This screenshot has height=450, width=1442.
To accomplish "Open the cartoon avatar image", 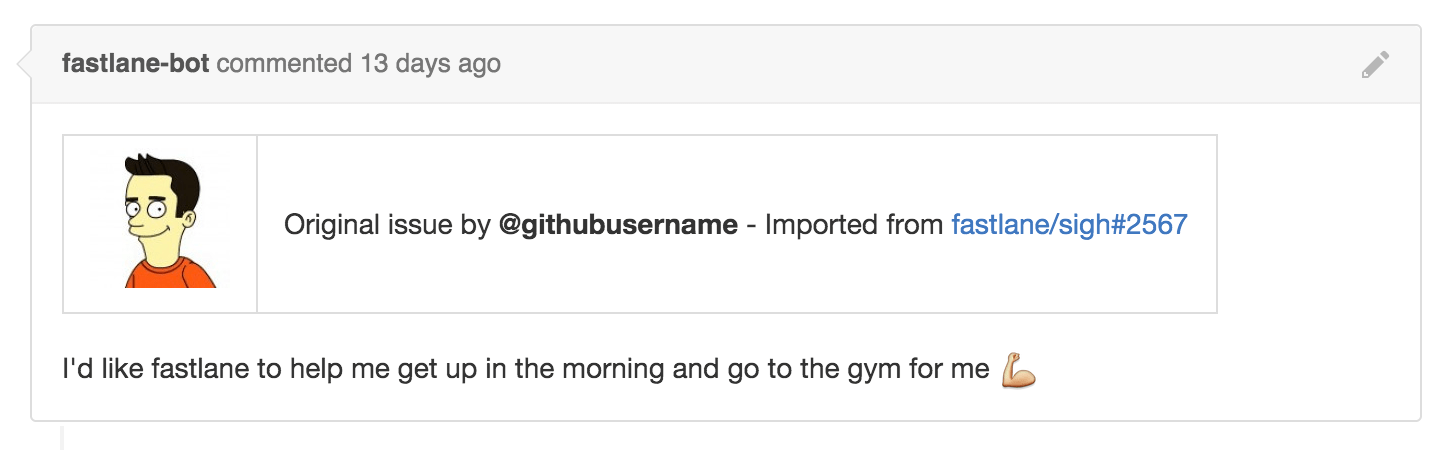I will pyautogui.click(x=161, y=222).
